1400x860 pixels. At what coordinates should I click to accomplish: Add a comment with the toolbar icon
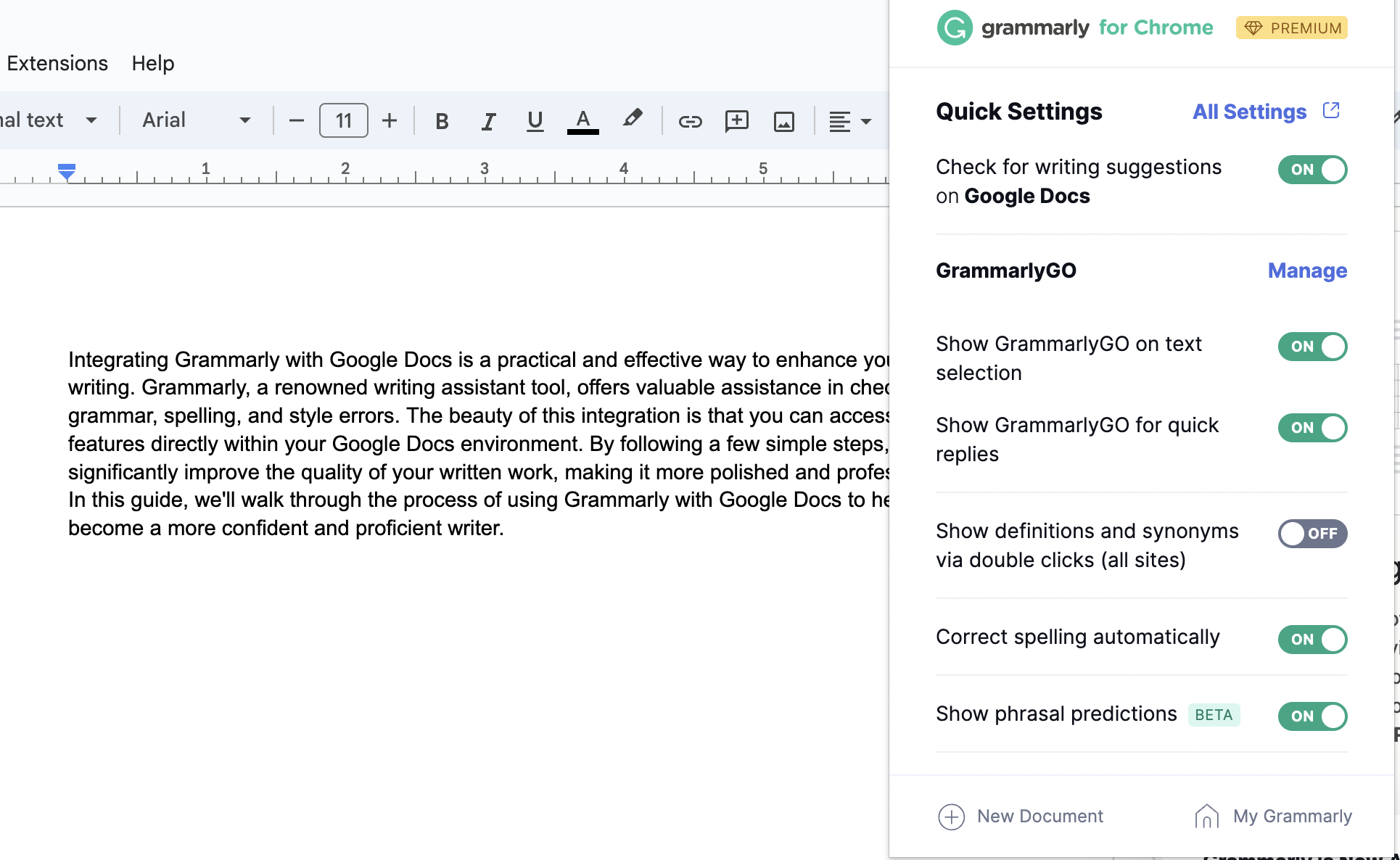[x=737, y=121]
